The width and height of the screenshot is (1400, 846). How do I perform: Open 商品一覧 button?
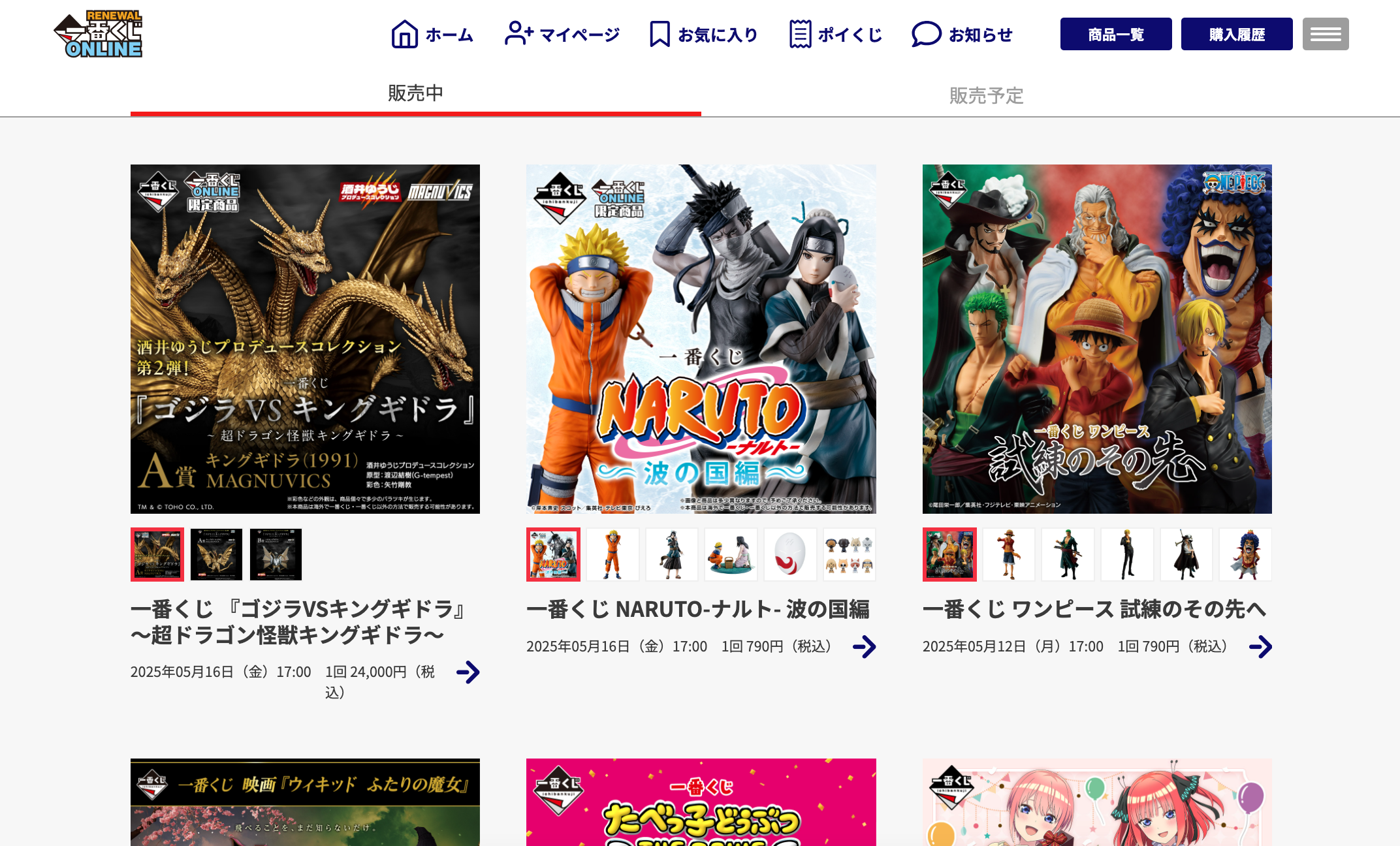point(1116,34)
